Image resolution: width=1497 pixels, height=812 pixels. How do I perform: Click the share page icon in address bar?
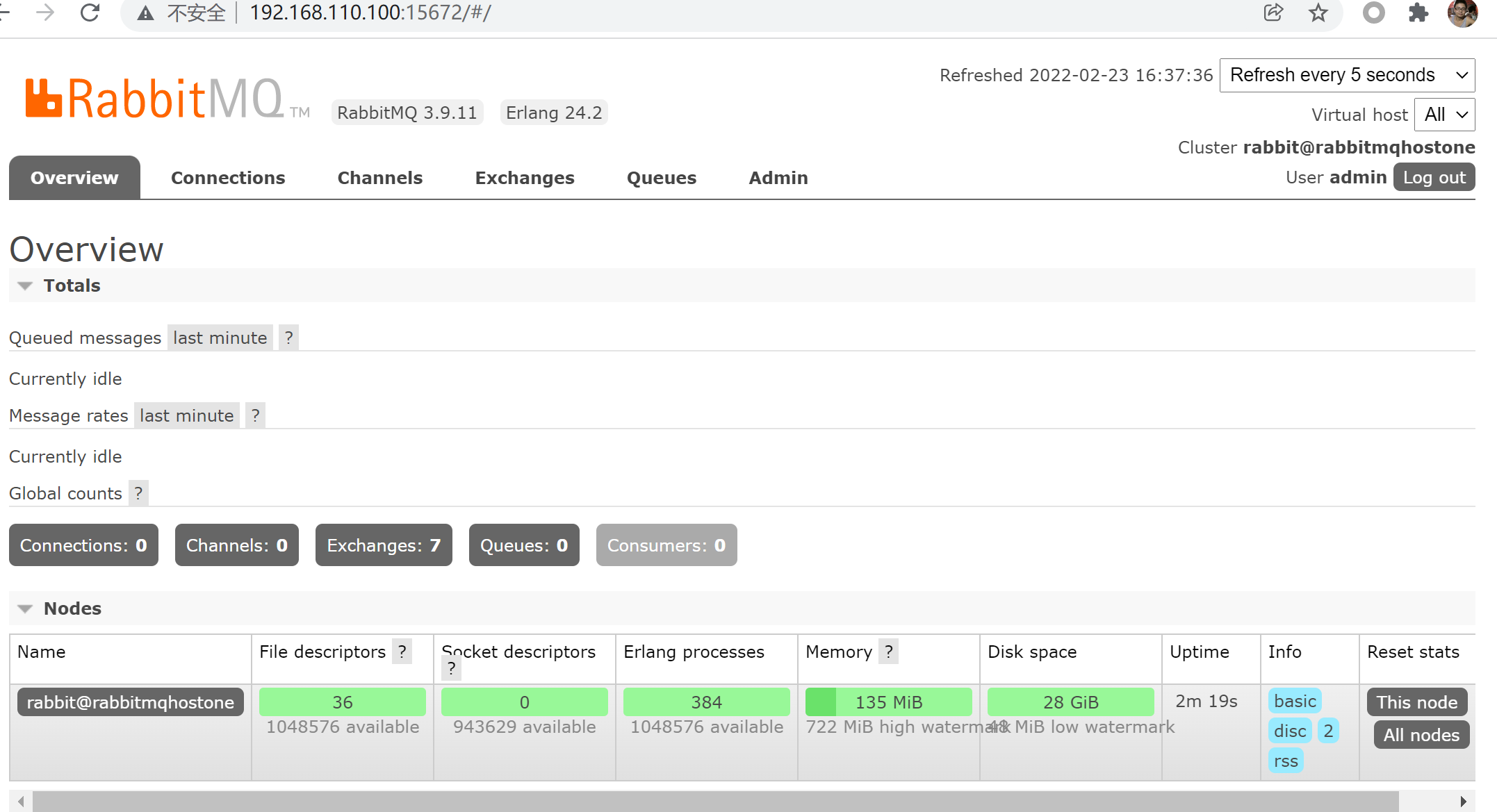tap(1273, 13)
